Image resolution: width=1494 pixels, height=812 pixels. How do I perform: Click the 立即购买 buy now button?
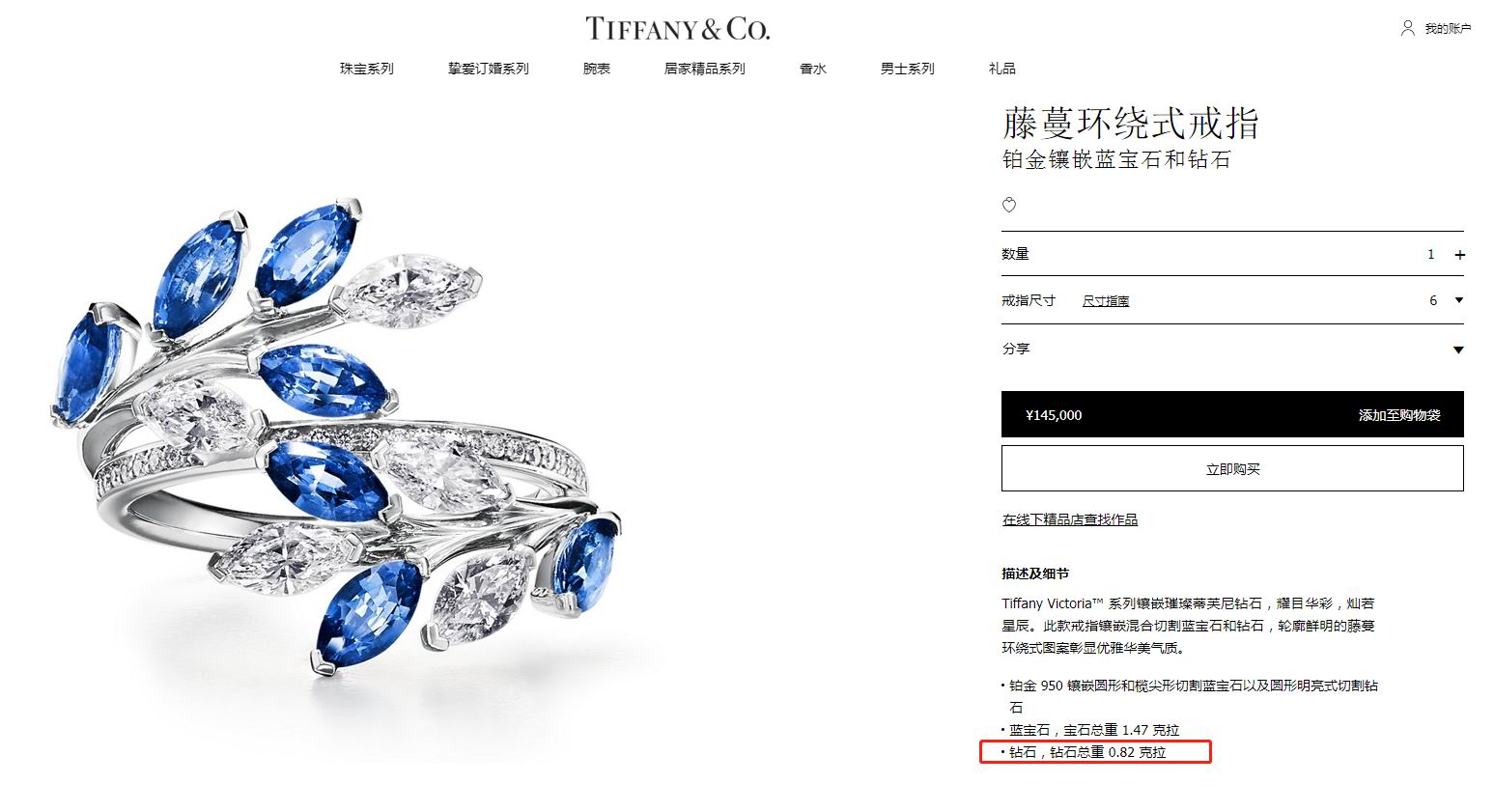(x=1232, y=468)
